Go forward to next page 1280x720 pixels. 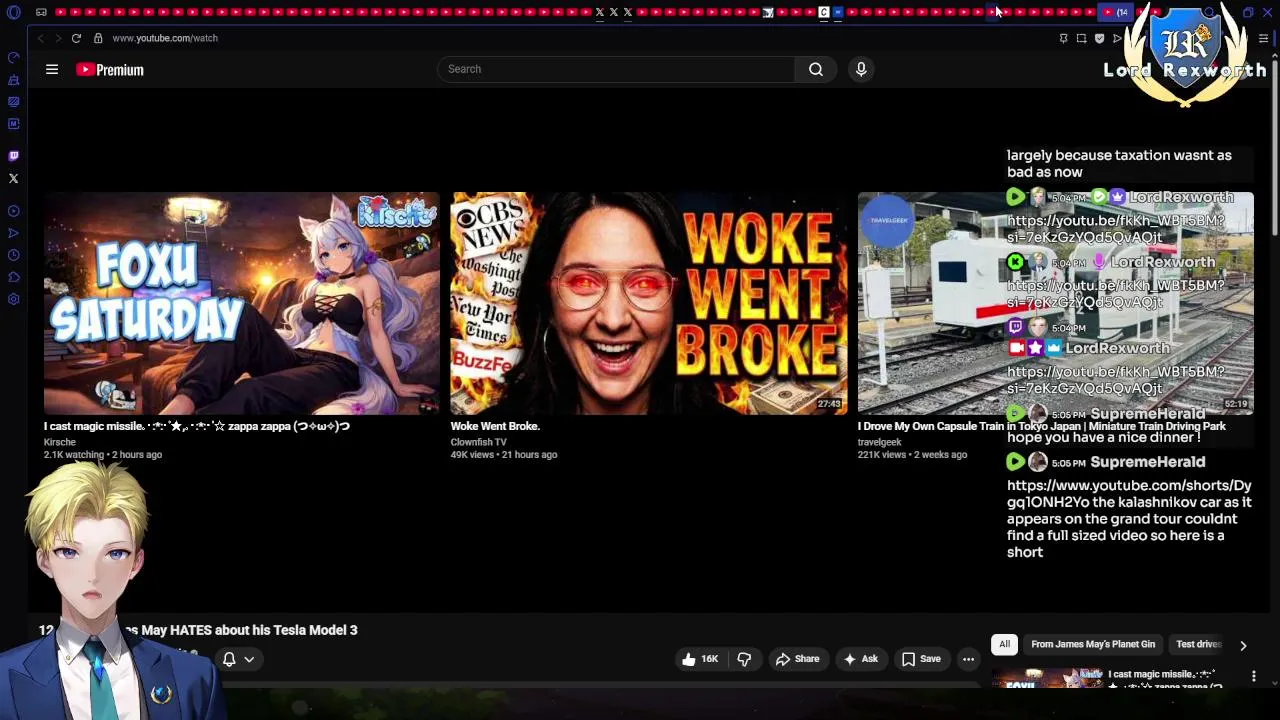click(x=57, y=38)
